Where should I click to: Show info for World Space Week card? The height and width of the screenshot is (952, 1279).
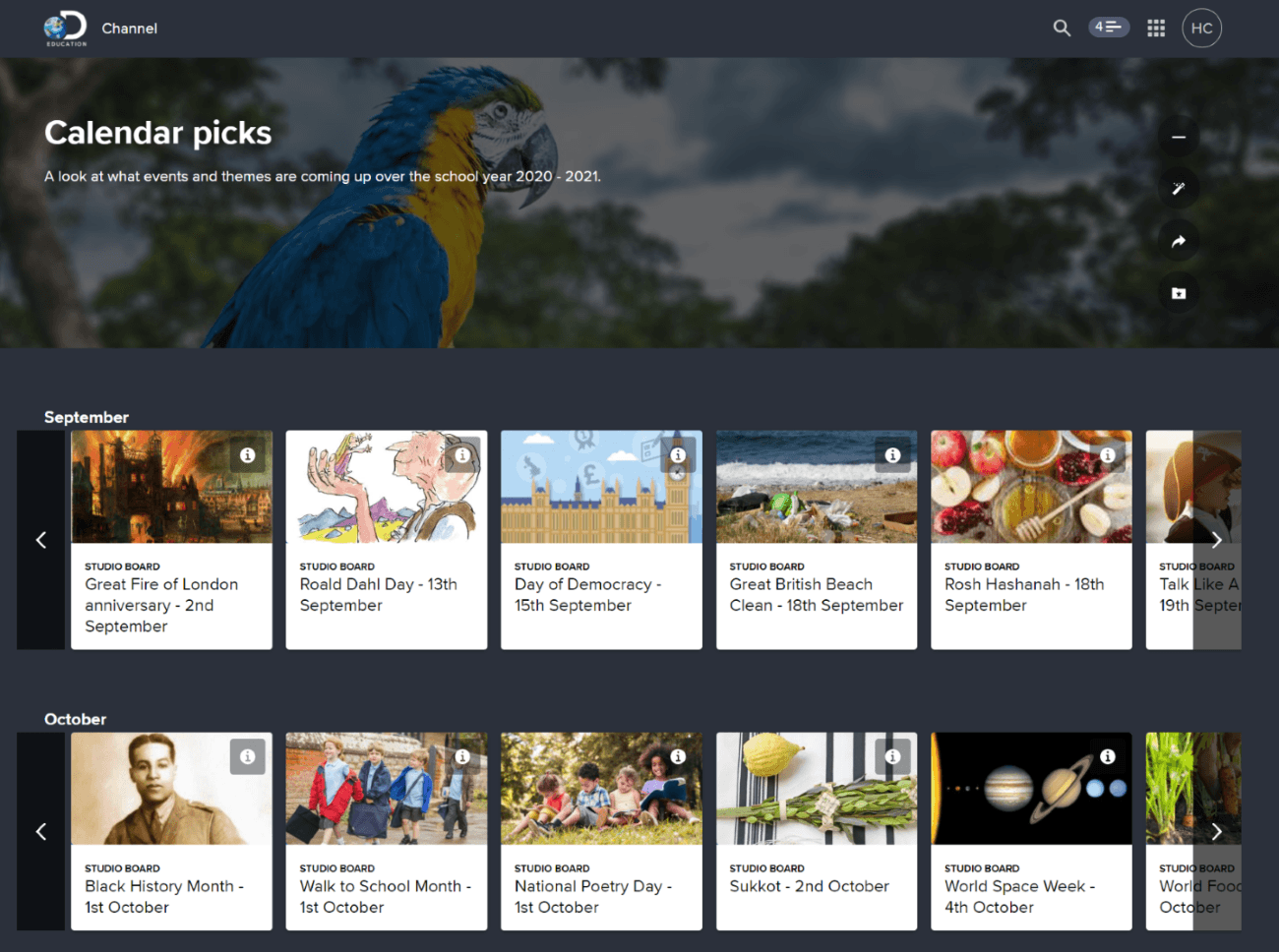pos(1108,756)
